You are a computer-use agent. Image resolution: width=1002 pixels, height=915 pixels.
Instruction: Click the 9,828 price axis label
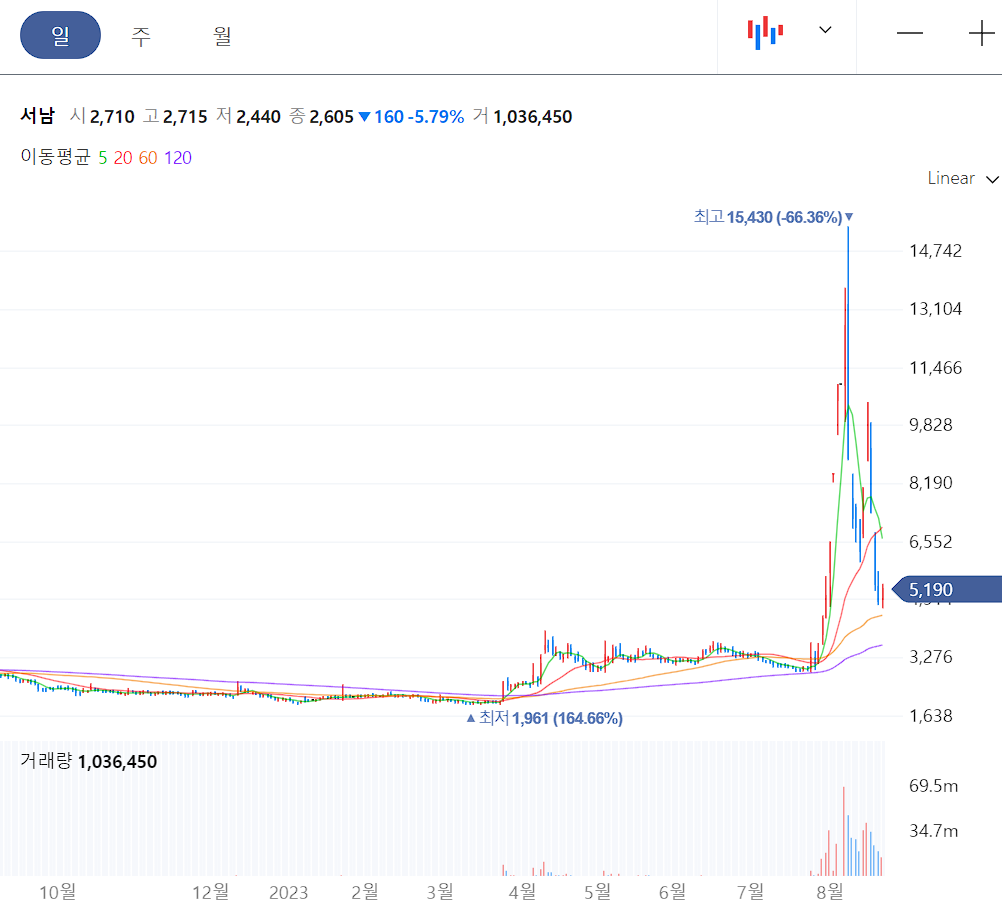pos(930,425)
